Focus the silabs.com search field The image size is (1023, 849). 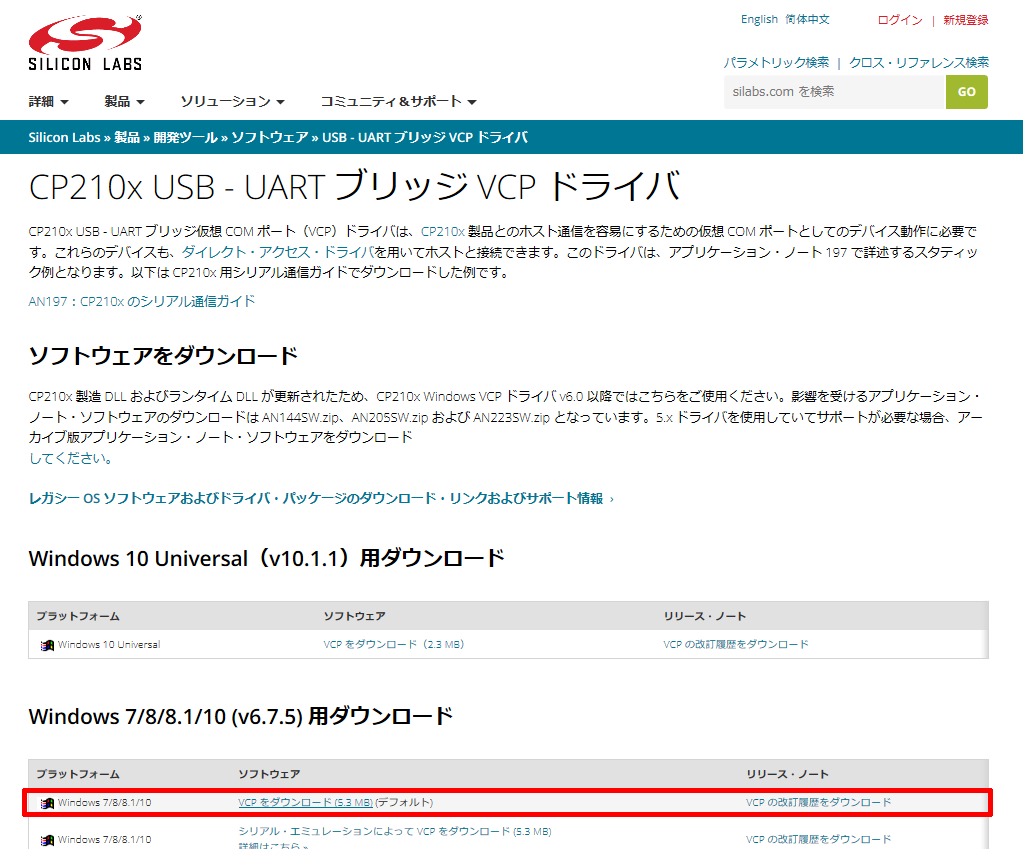coord(834,92)
